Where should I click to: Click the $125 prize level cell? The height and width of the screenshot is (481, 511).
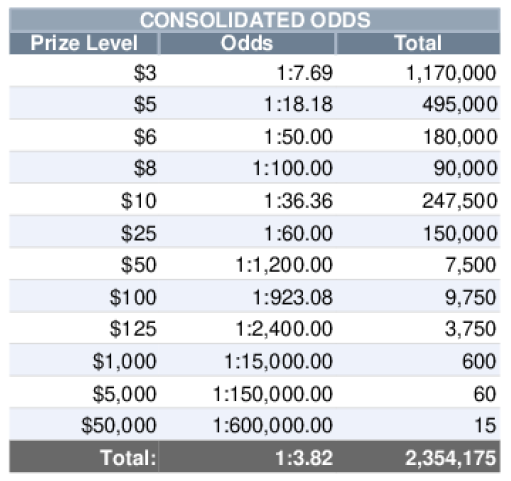point(84,328)
